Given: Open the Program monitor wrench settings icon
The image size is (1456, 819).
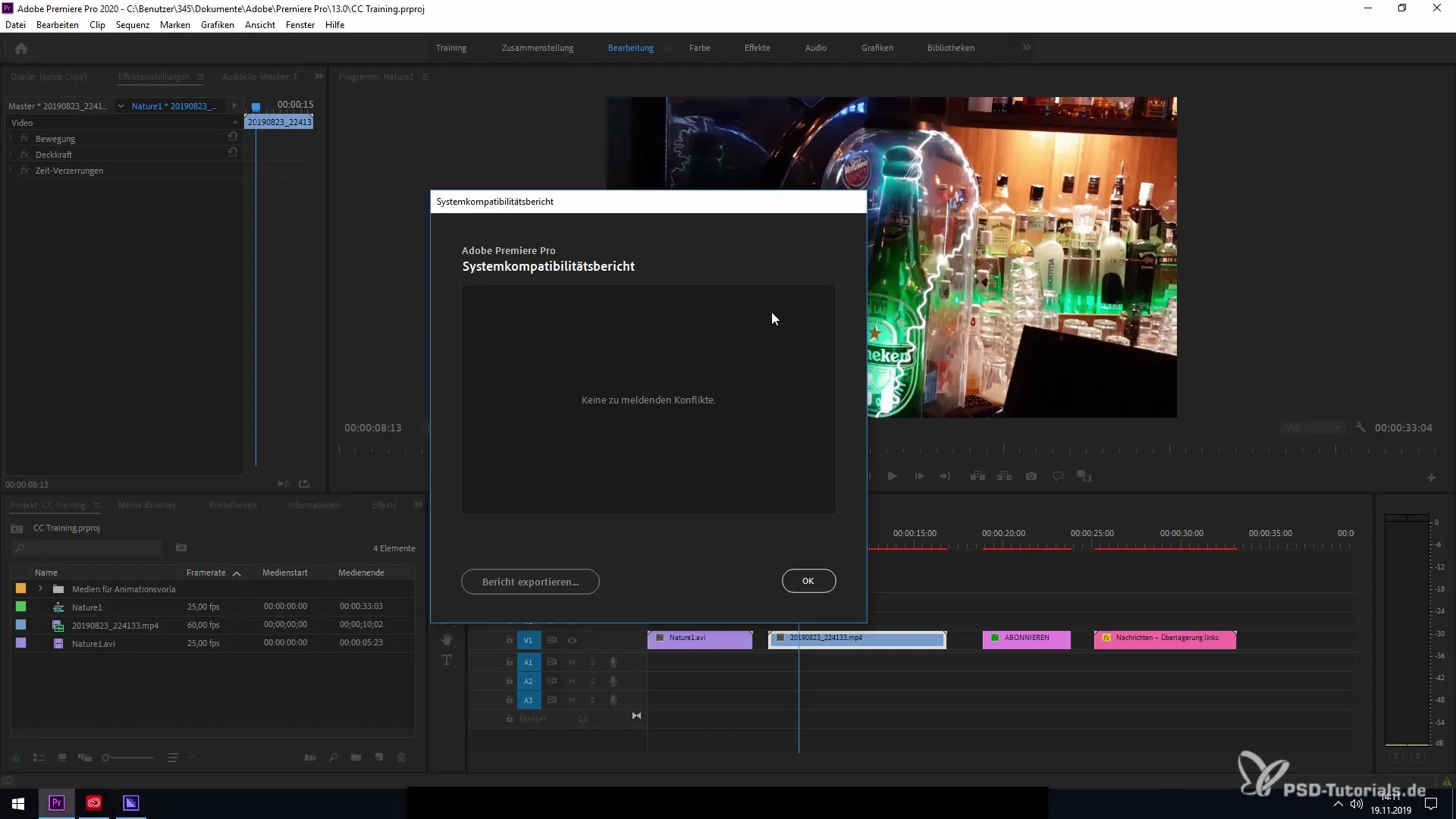Looking at the screenshot, I should pyautogui.click(x=1360, y=428).
